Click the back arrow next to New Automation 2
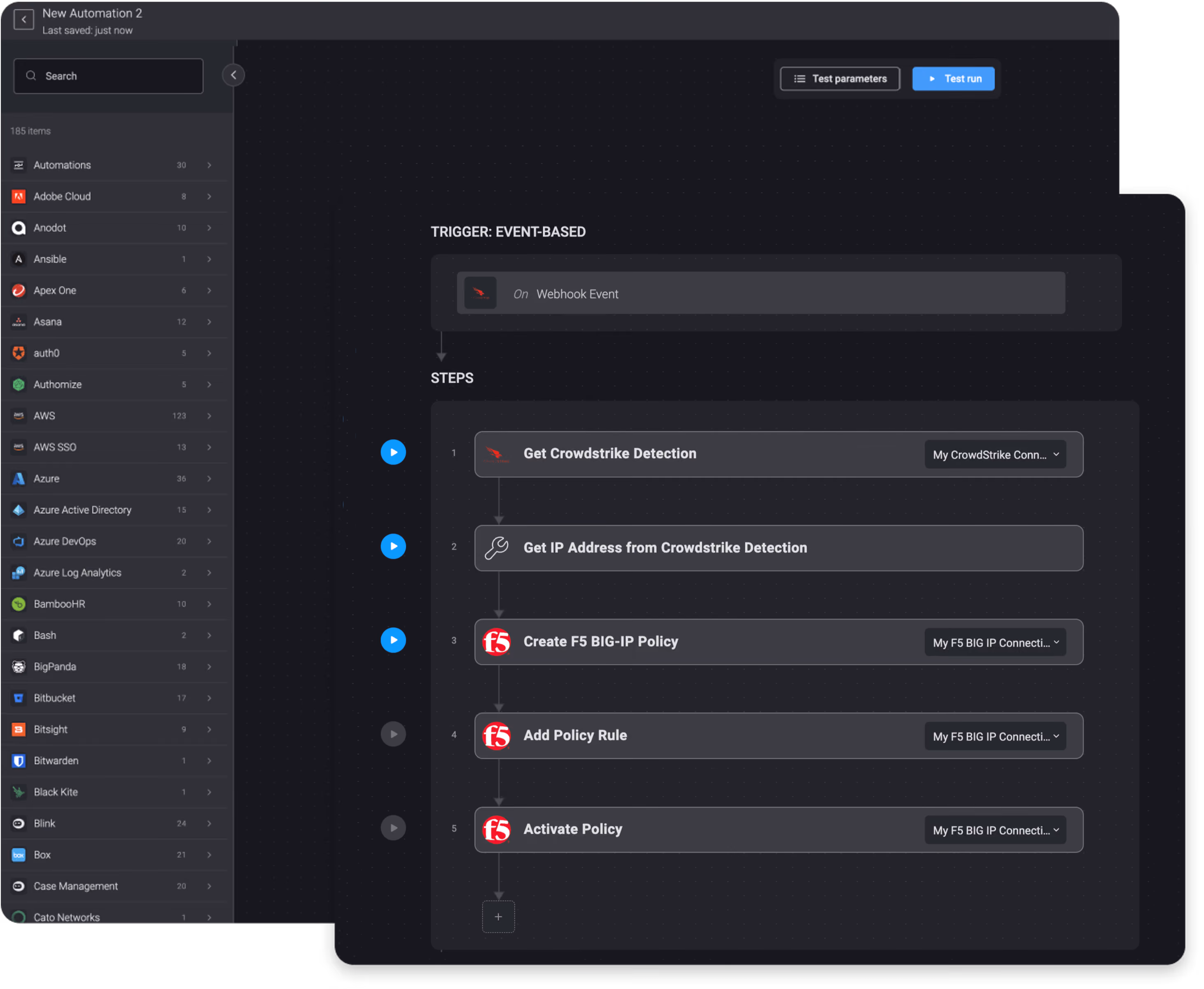 pos(23,20)
